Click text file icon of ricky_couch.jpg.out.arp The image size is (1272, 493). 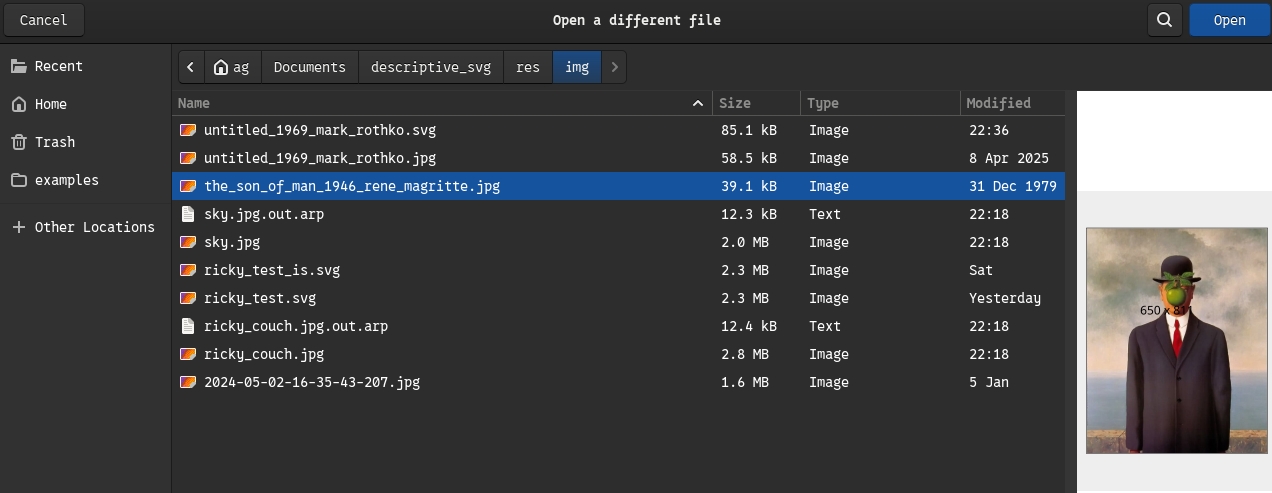point(187,326)
